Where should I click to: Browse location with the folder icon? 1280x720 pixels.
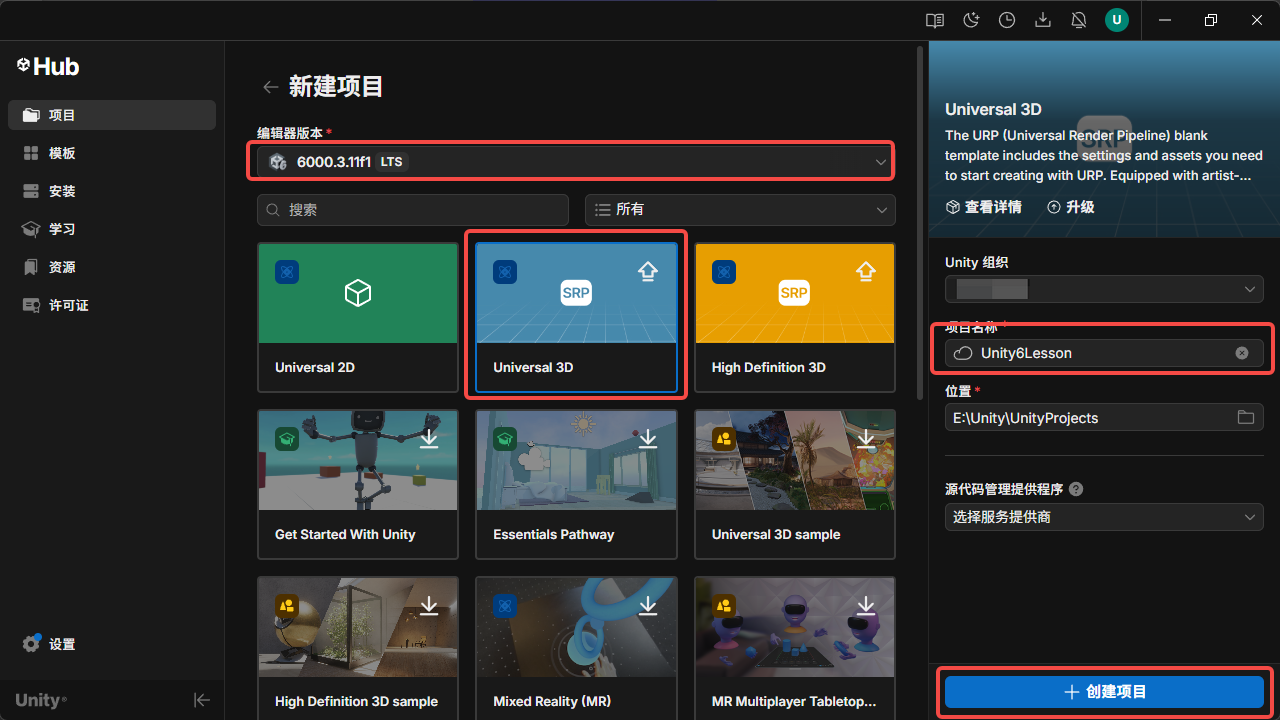pyautogui.click(x=1246, y=417)
